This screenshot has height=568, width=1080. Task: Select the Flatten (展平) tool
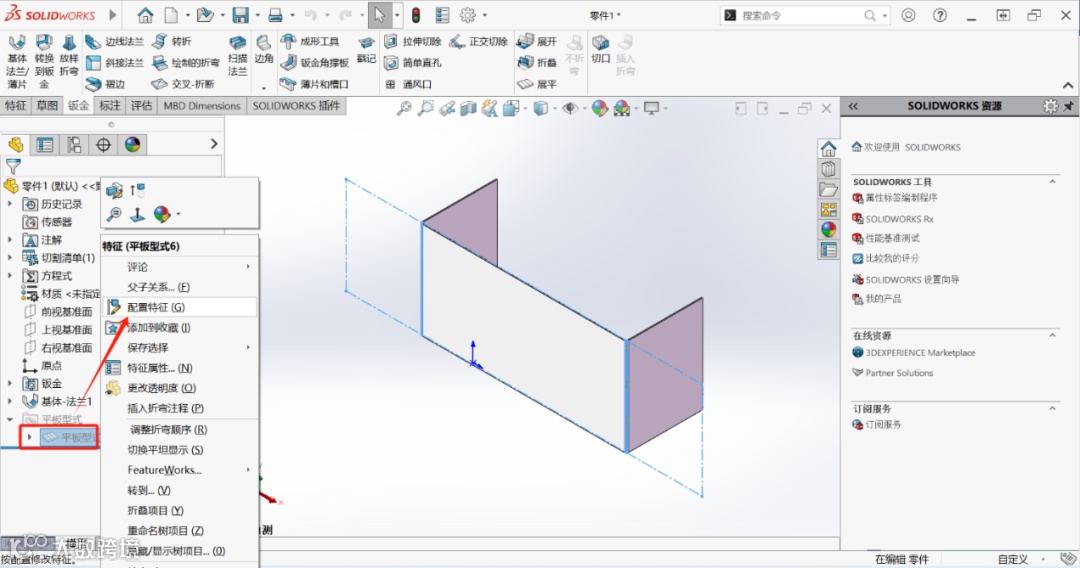point(537,84)
